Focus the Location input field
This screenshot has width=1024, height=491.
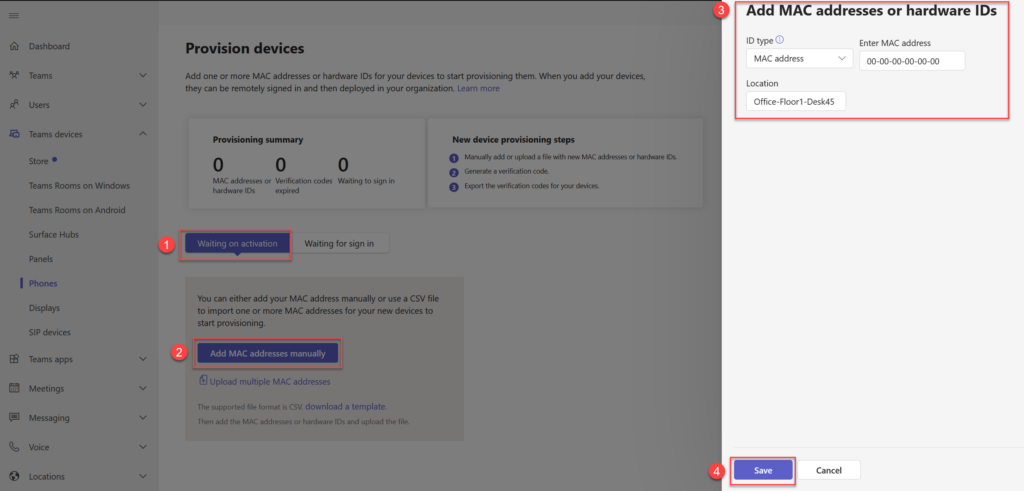tap(796, 101)
